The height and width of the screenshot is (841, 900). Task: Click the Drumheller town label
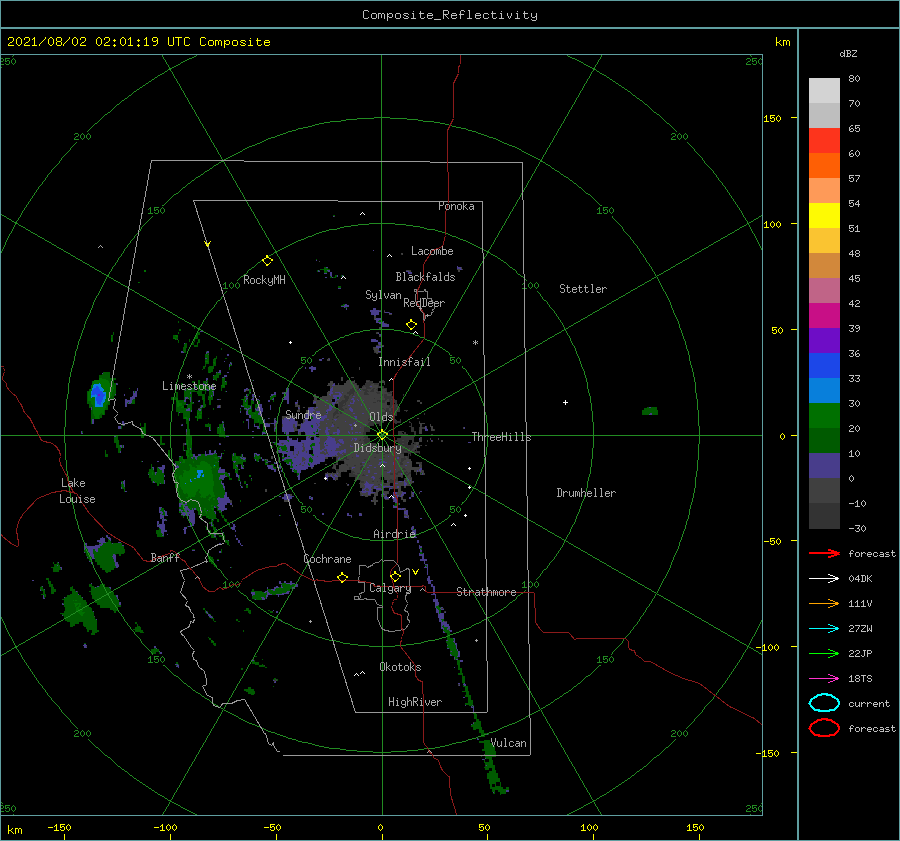tap(585, 493)
